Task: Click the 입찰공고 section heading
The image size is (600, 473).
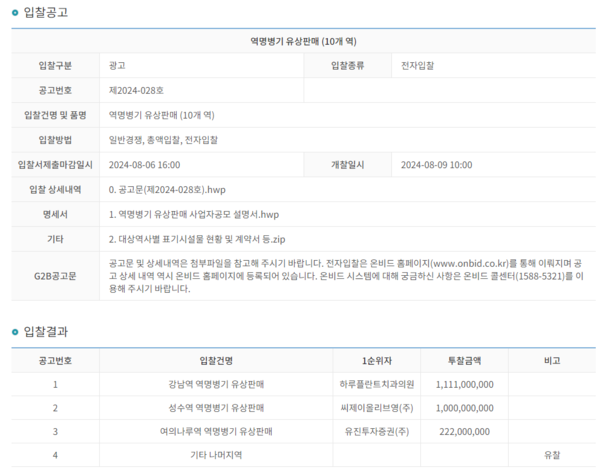Action: (46, 12)
